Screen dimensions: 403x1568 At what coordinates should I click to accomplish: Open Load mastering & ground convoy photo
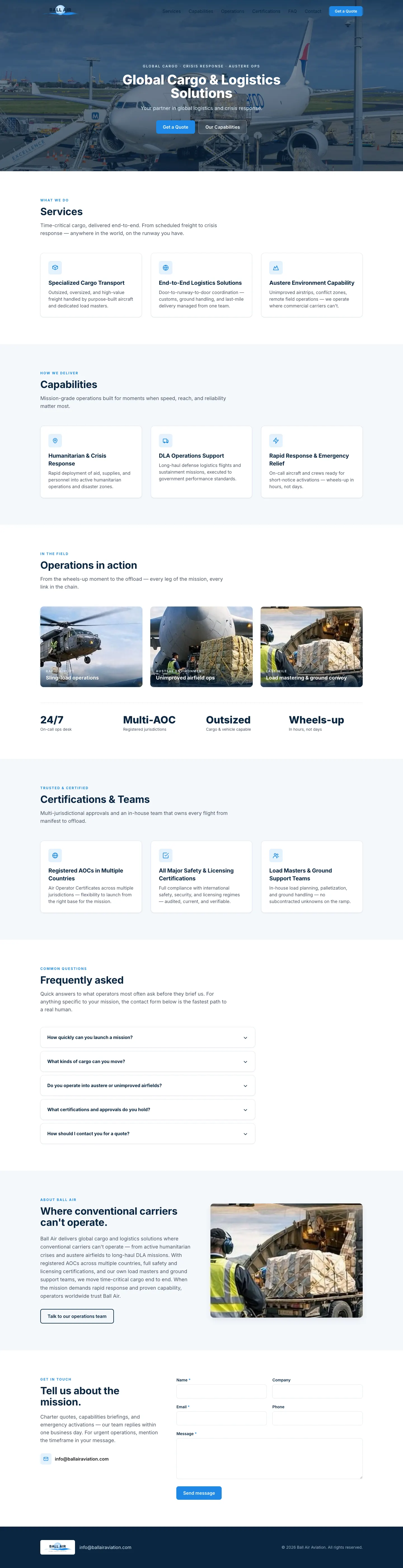(x=312, y=647)
